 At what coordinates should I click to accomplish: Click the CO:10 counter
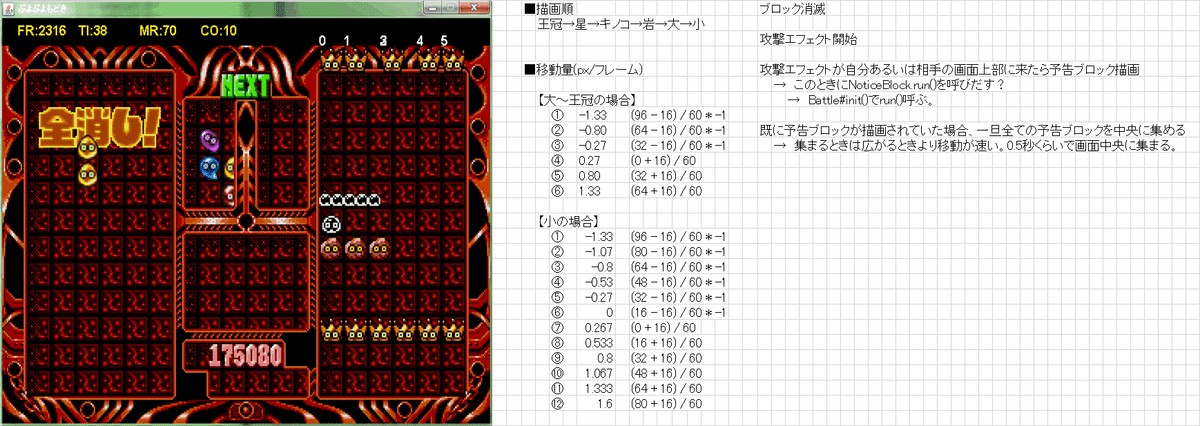click(219, 31)
